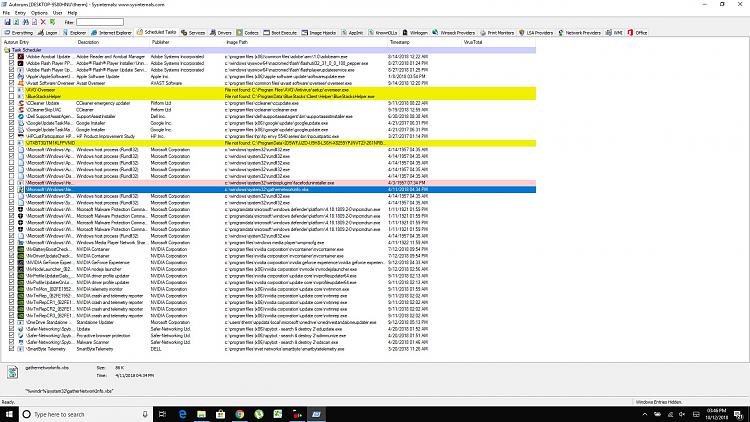Click the Apple Software Update row icon
The image size is (750, 422).
[x=21, y=77]
